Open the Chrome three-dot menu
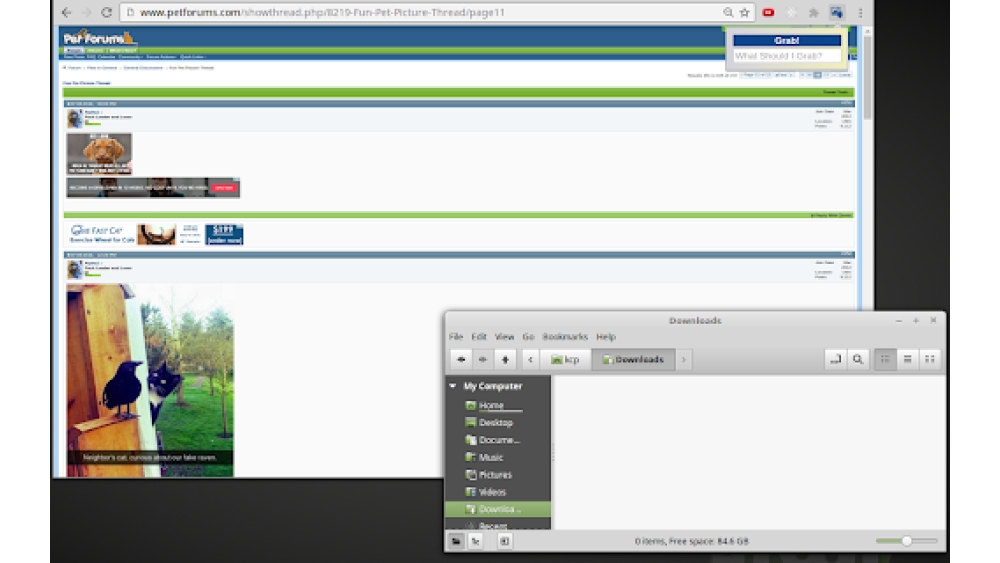The width and height of the screenshot is (1000, 563). tap(860, 12)
